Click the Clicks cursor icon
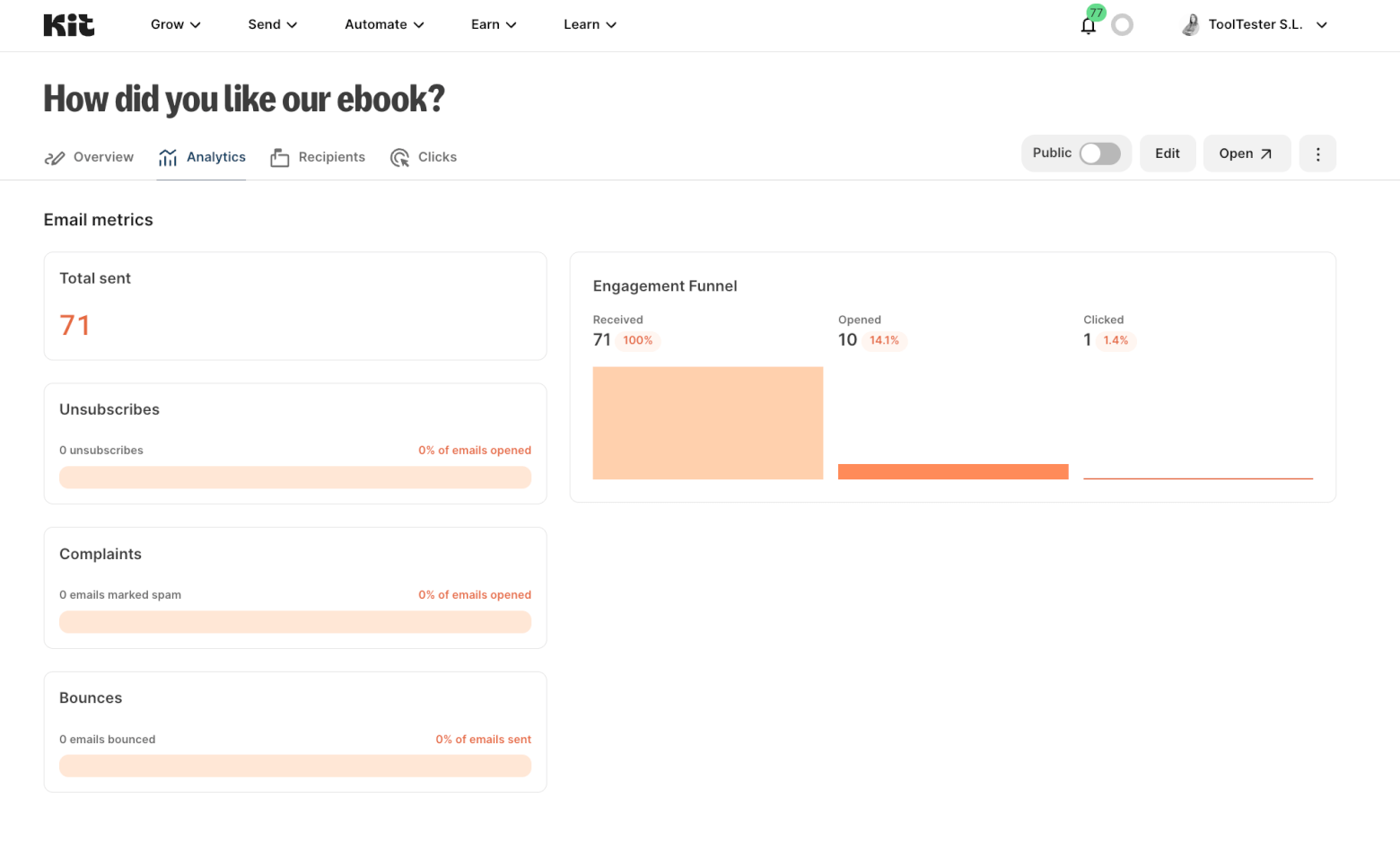1400x842 pixels. click(x=399, y=158)
